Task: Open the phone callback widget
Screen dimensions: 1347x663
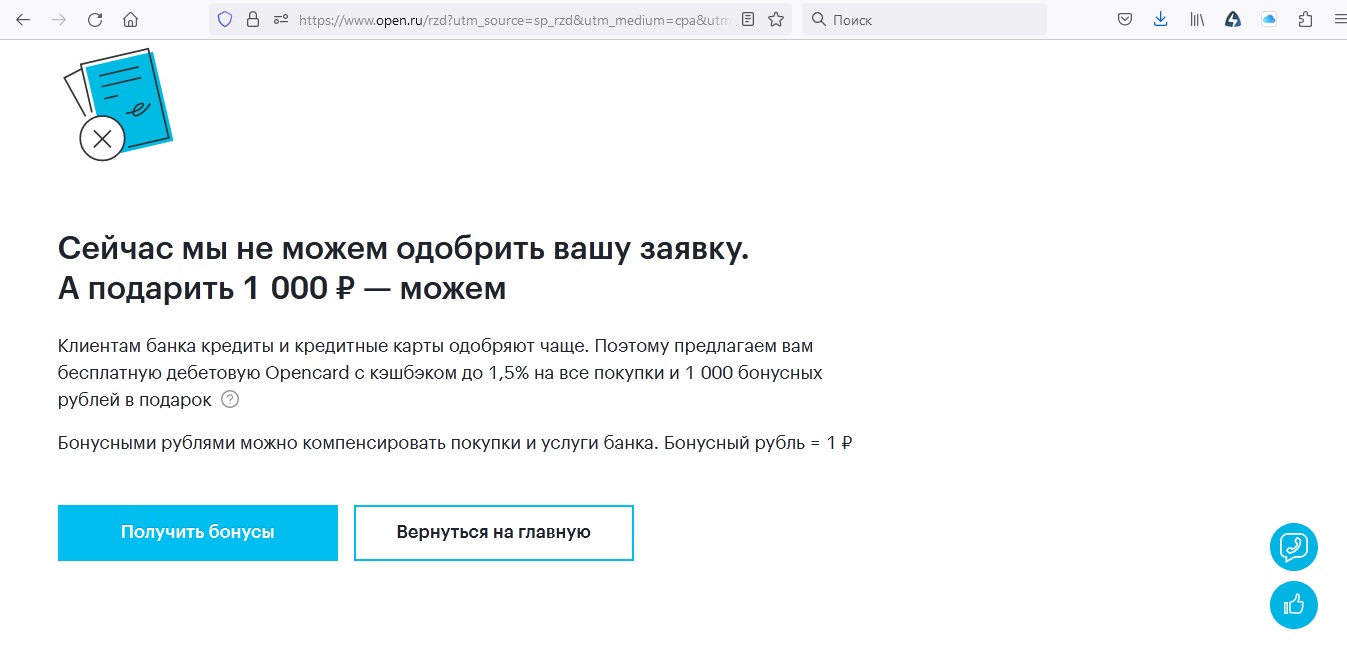Action: click(1293, 547)
